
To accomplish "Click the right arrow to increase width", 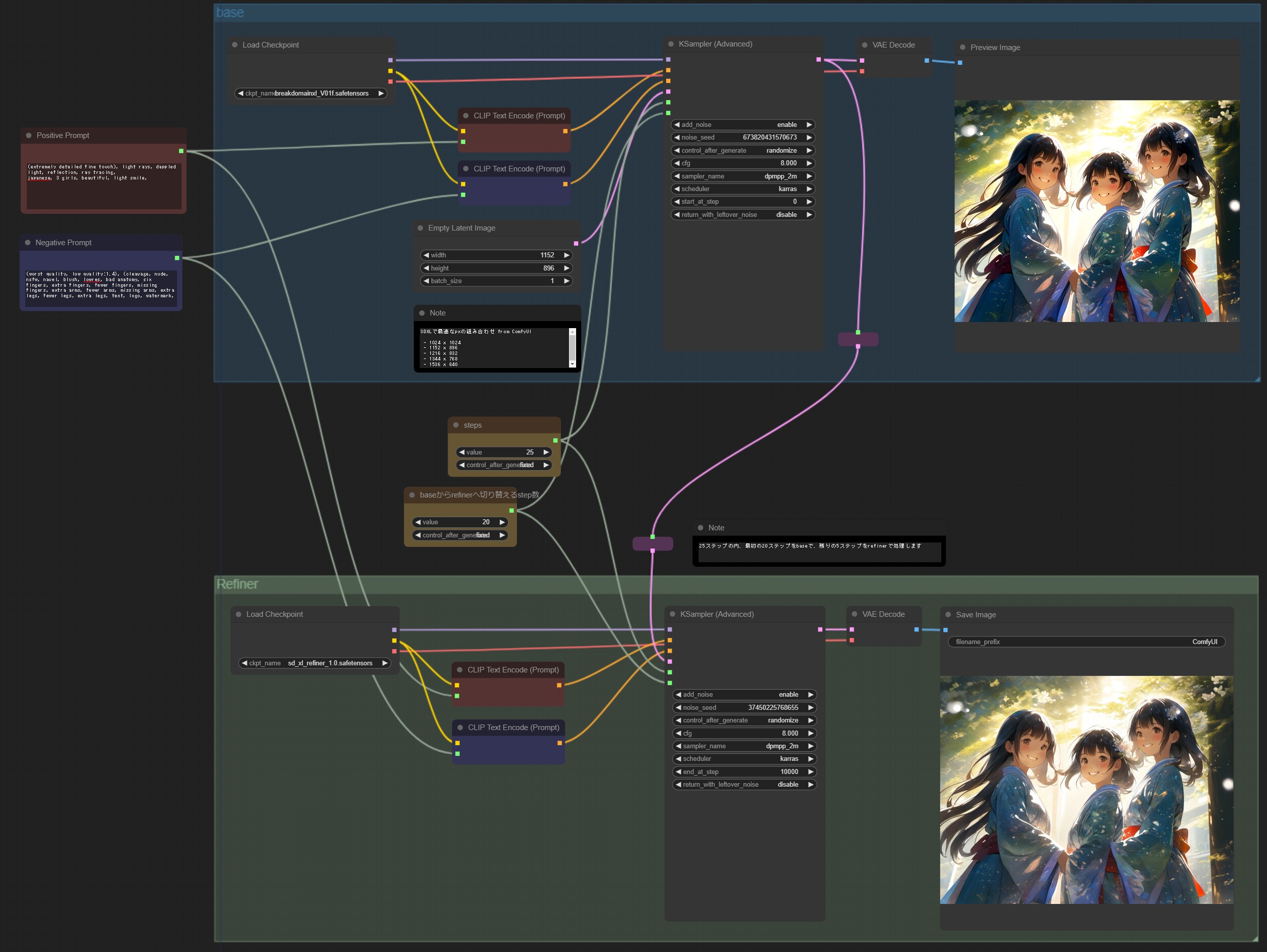I will (x=566, y=255).
